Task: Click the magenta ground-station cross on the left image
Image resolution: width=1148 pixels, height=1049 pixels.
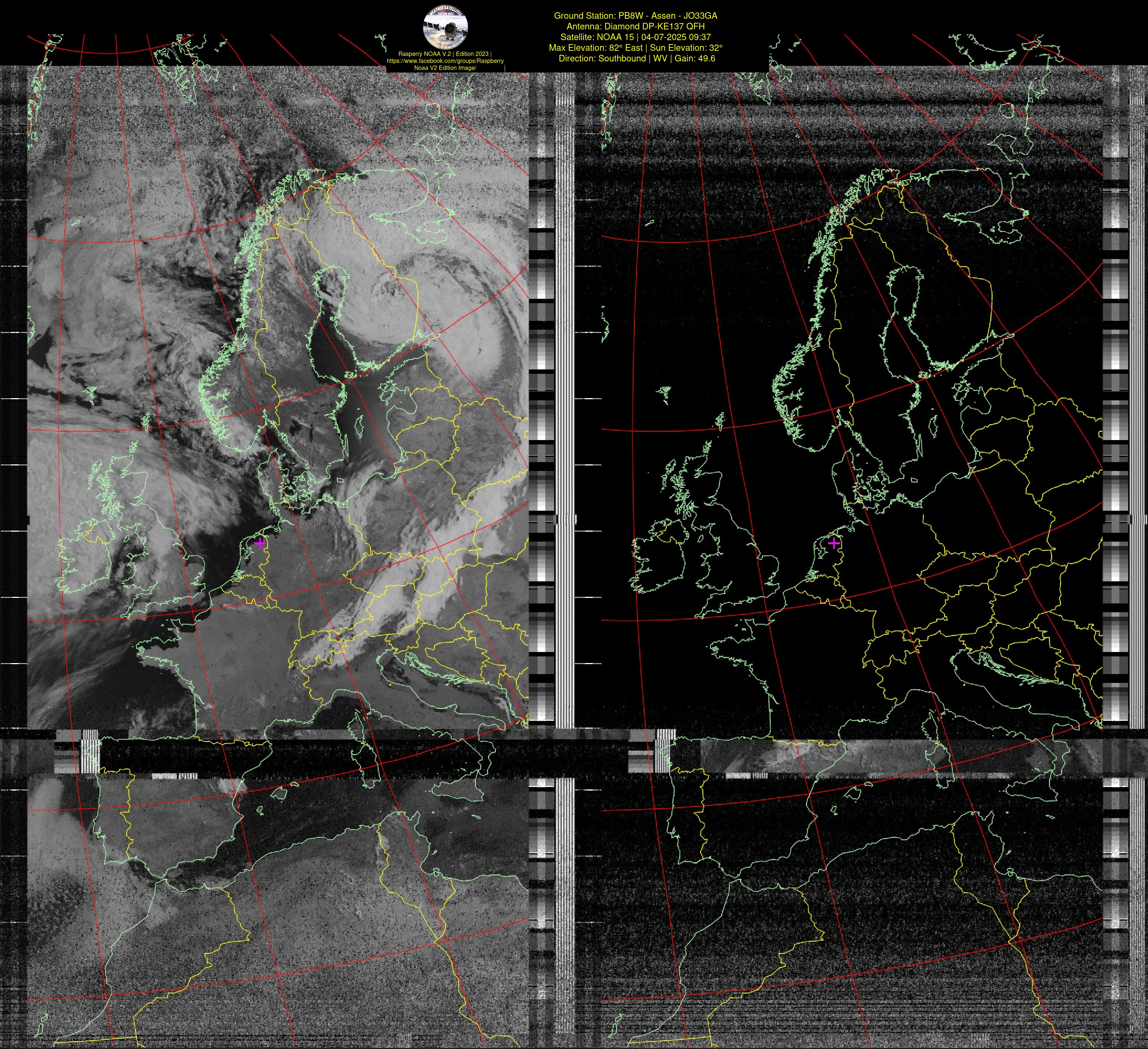Action: [260, 543]
